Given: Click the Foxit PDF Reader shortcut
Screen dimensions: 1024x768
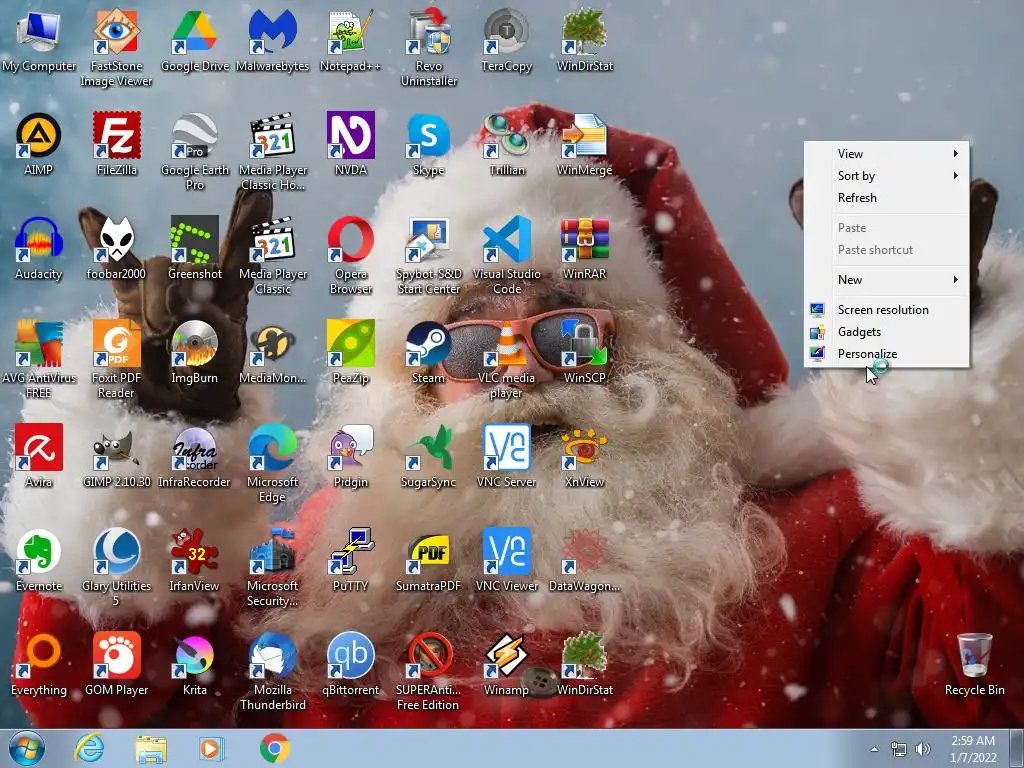Looking at the screenshot, I should pos(116,360).
